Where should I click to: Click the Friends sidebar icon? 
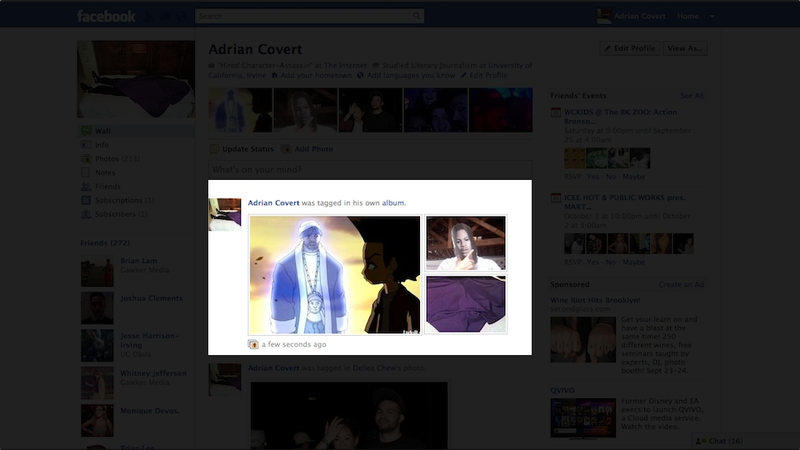click(x=86, y=186)
